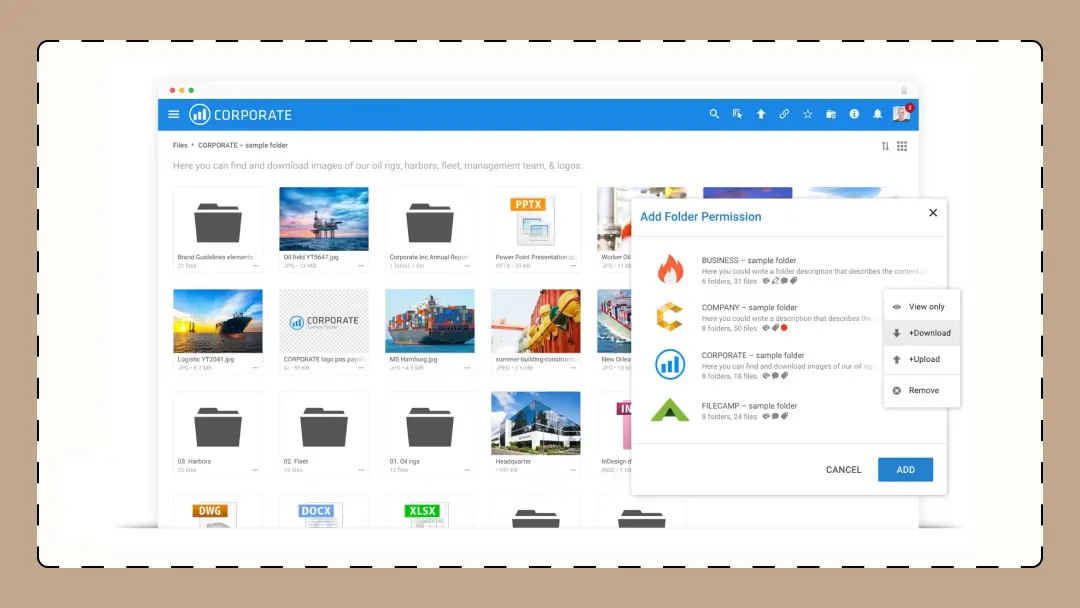Switch layout with the grid view icon
1080x608 pixels.
point(902,146)
